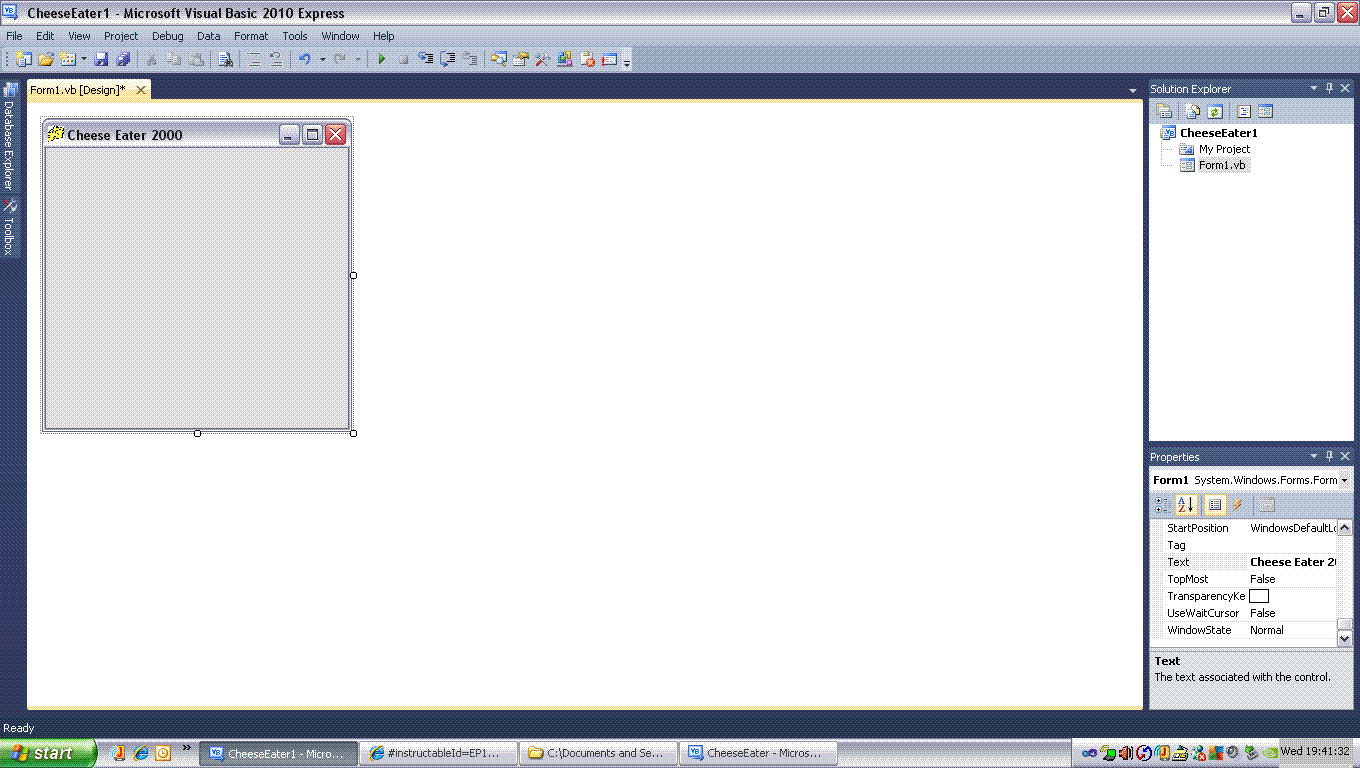
Task: Expand the toolbar options overflow arrow
Action: click(x=627, y=62)
